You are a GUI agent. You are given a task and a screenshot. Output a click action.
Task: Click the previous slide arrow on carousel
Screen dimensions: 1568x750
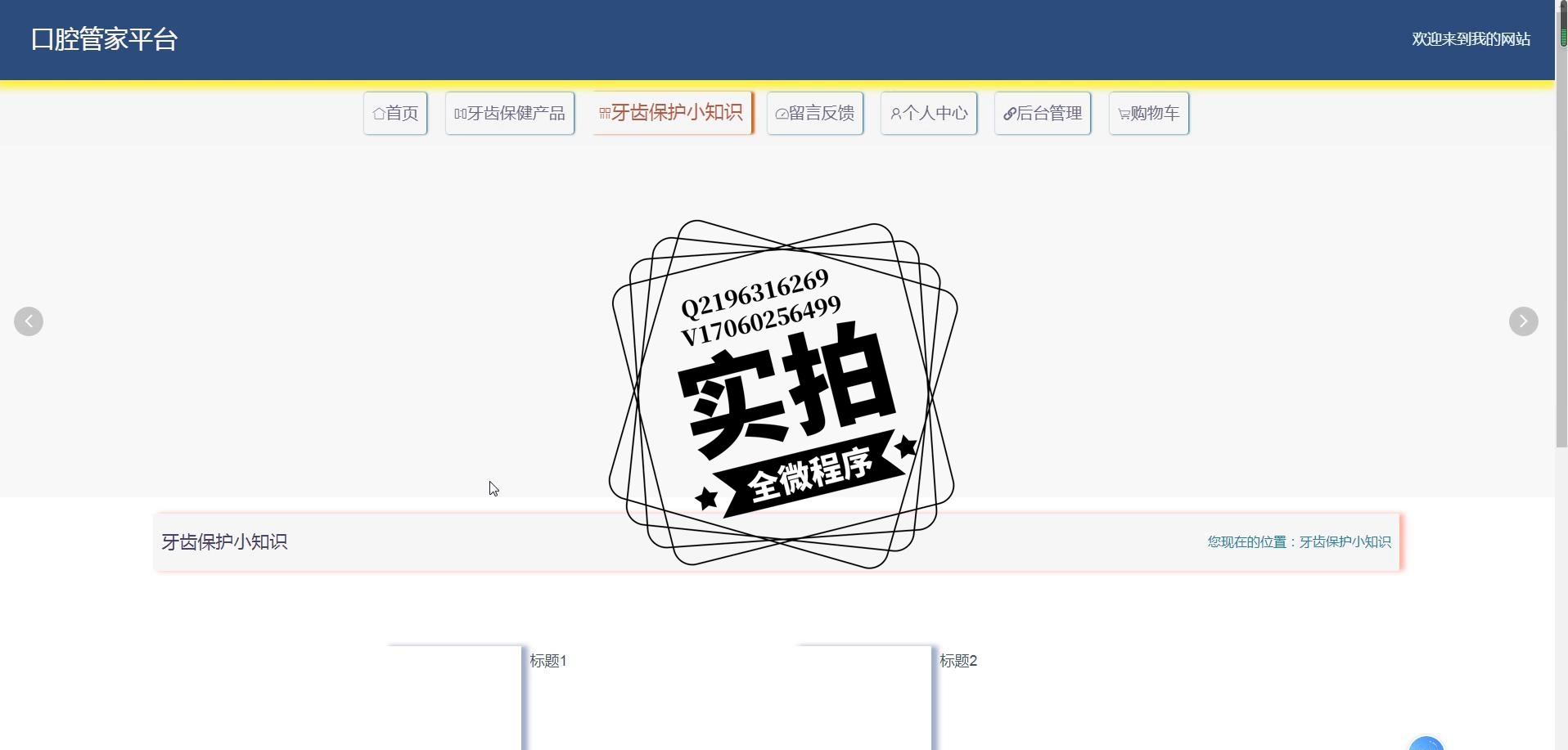tap(29, 321)
